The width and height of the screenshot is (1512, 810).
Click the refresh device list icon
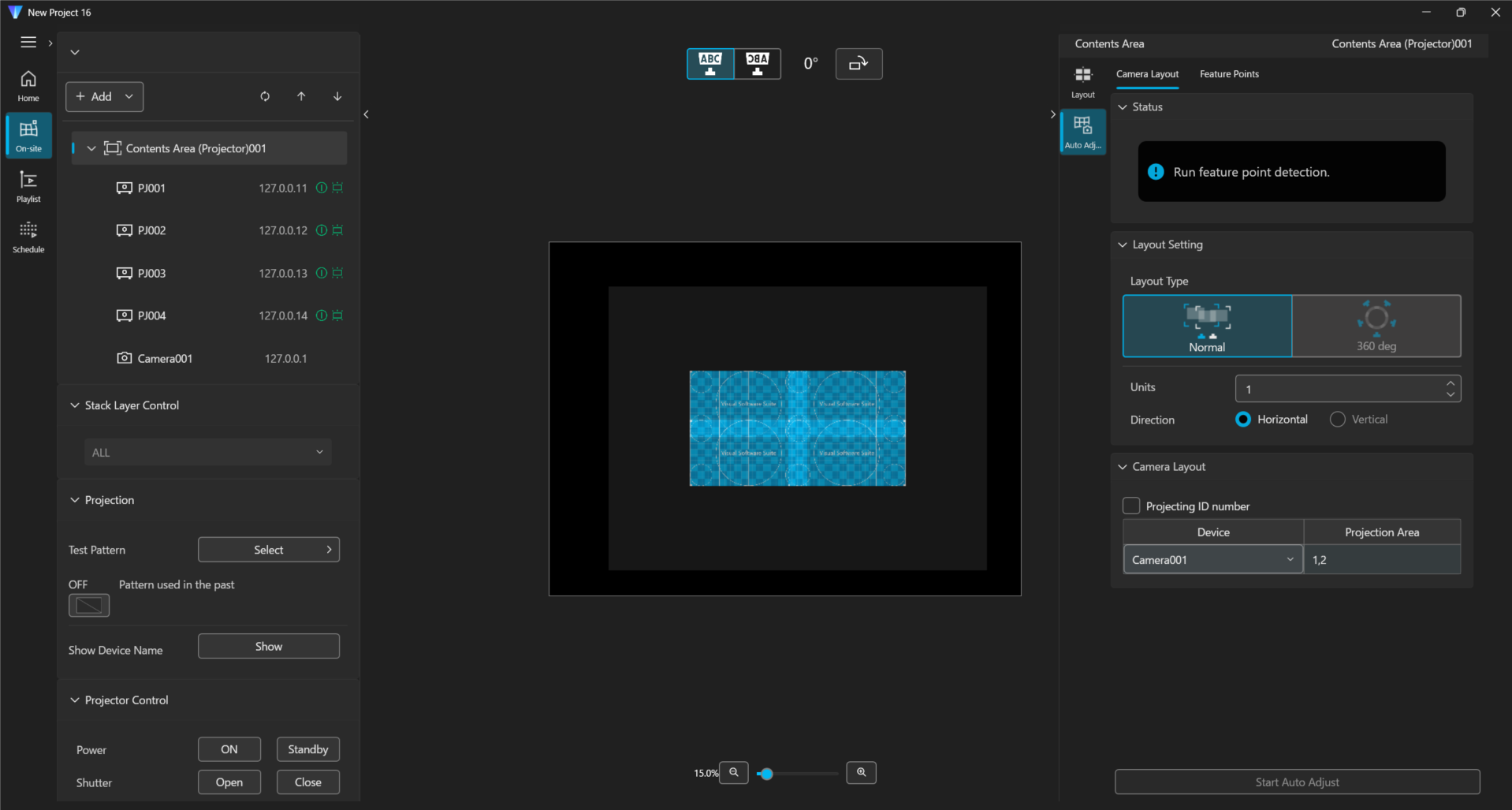(x=265, y=96)
